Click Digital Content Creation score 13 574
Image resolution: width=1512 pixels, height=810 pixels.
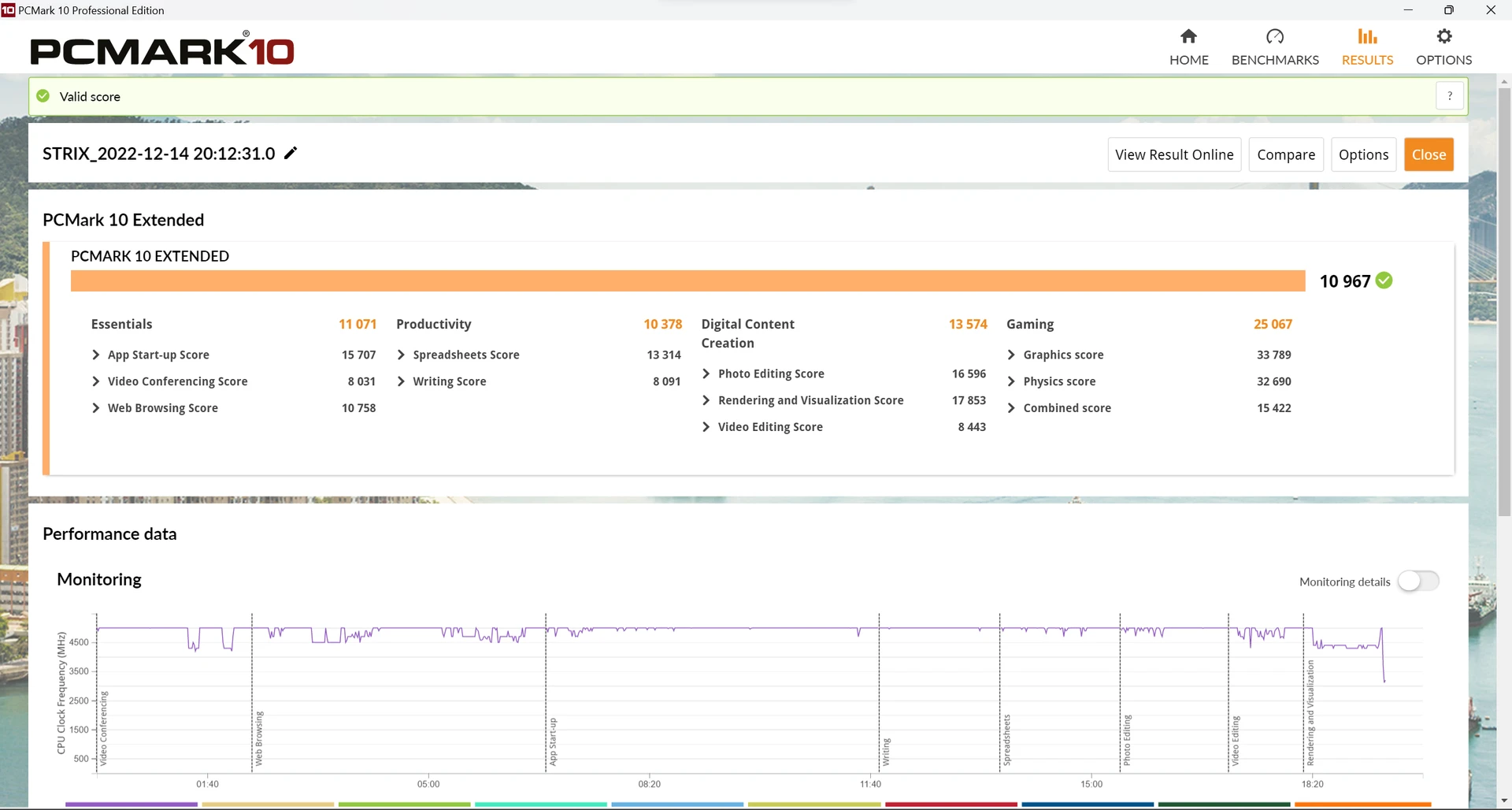tap(968, 324)
